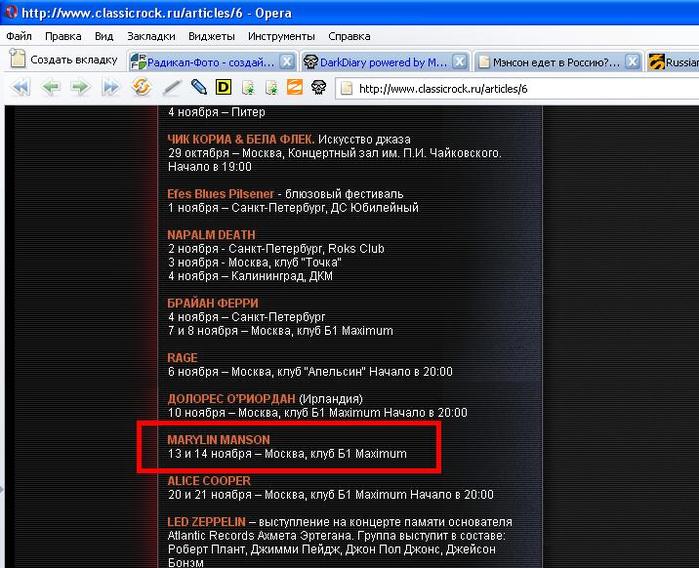Open the Инструменты menu

(281, 36)
